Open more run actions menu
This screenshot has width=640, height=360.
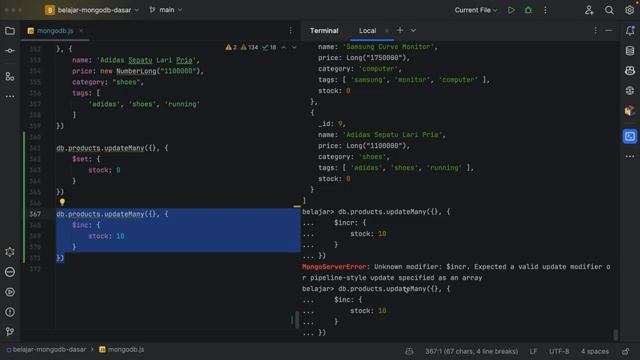(x=545, y=10)
